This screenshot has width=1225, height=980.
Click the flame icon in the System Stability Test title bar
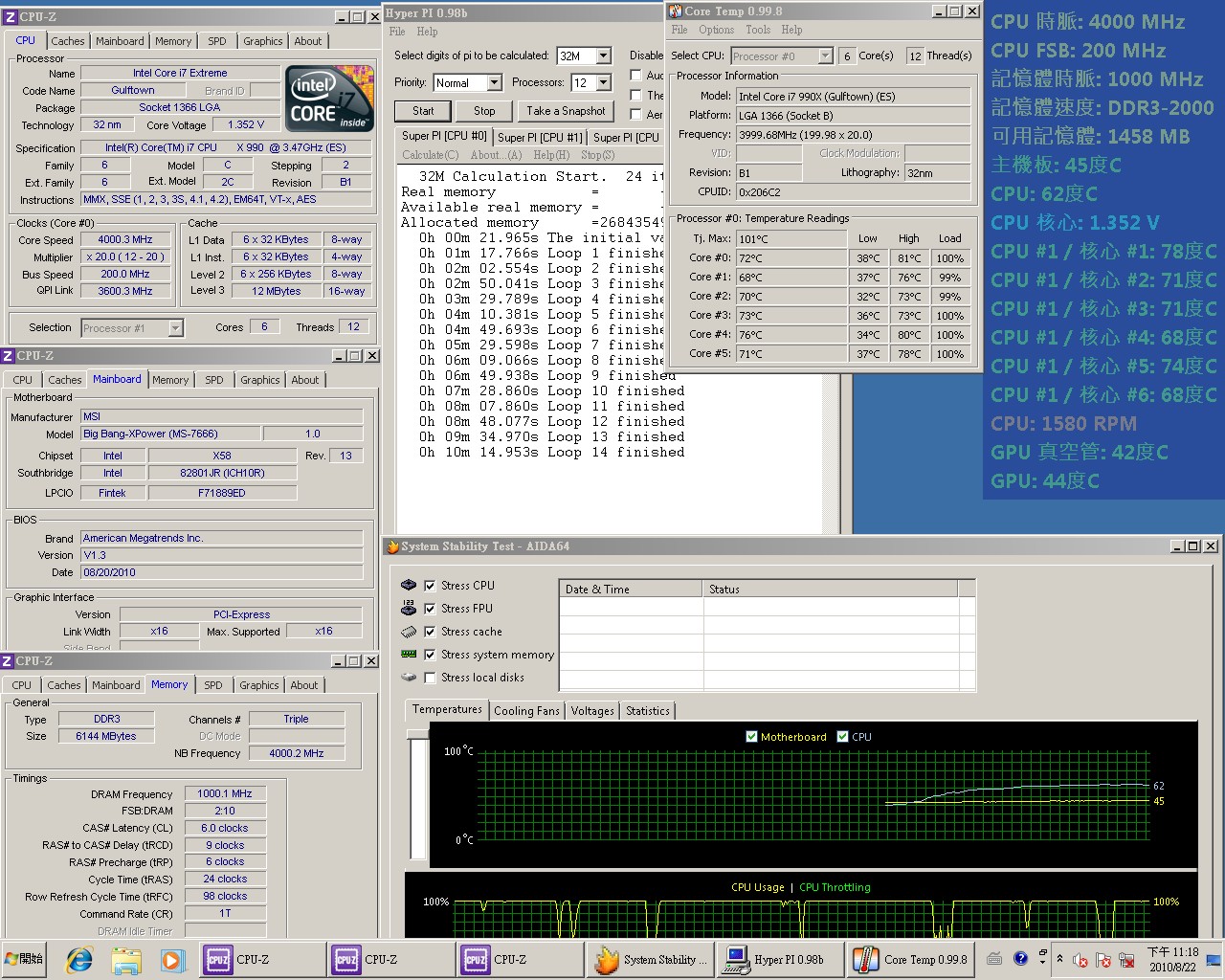pyautogui.click(x=391, y=546)
